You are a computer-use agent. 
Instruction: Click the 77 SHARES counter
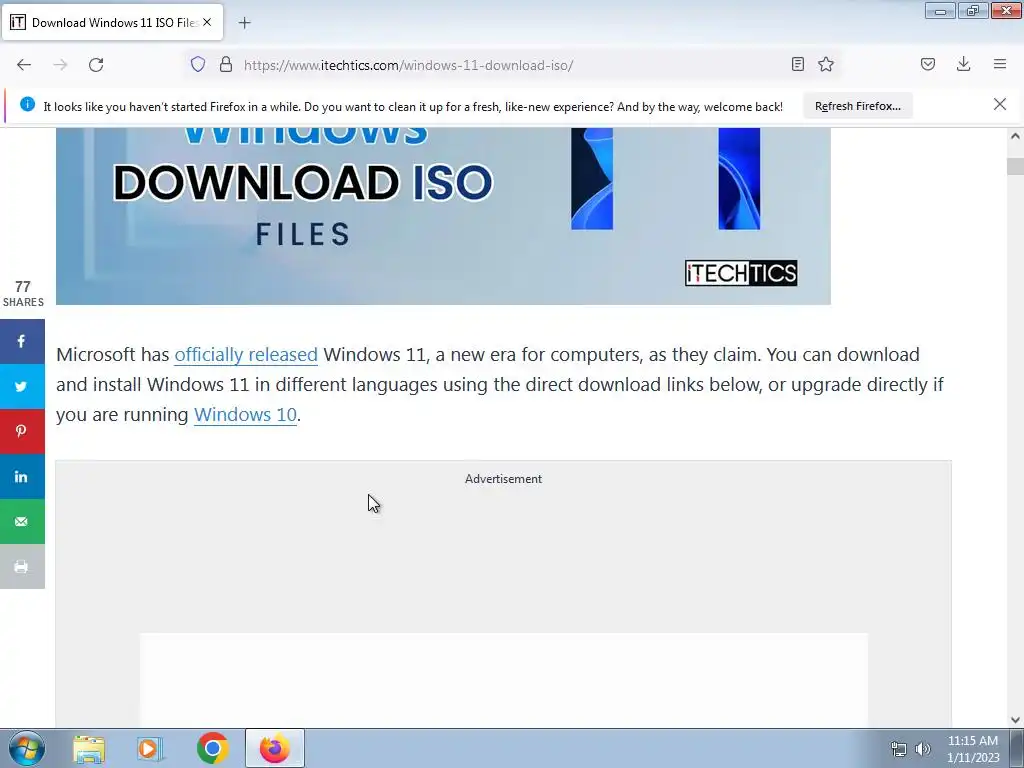pyautogui.click(x=23, y=294)
